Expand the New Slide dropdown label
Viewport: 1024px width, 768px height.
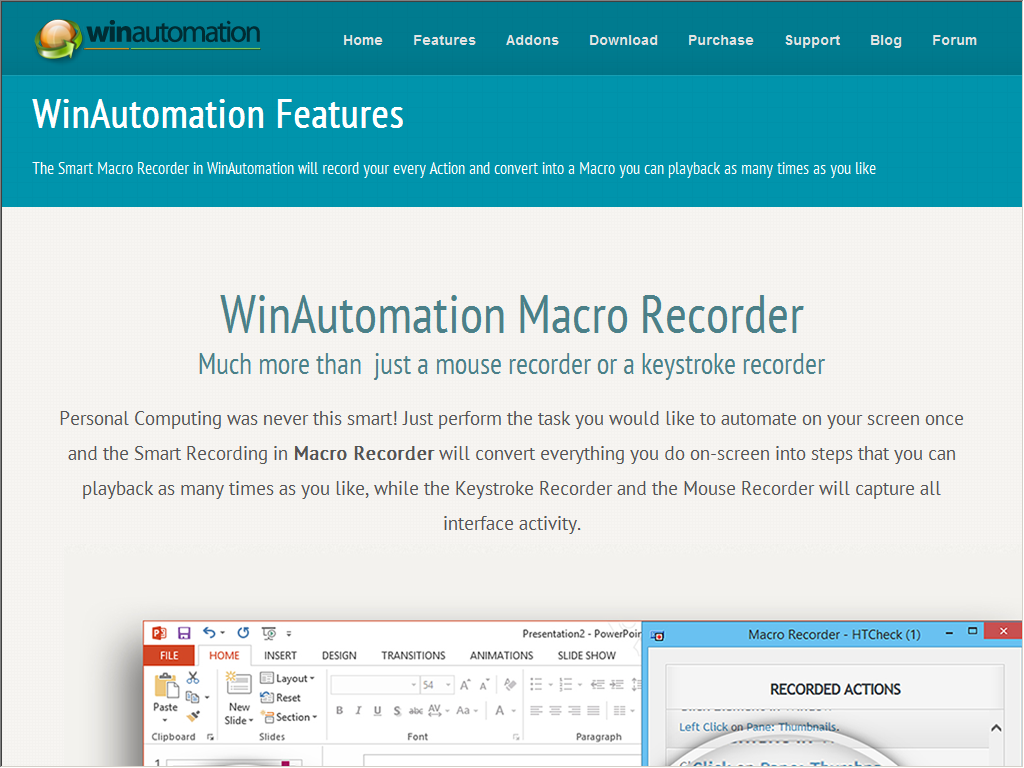pyautogui.click(x=238, y=714)
